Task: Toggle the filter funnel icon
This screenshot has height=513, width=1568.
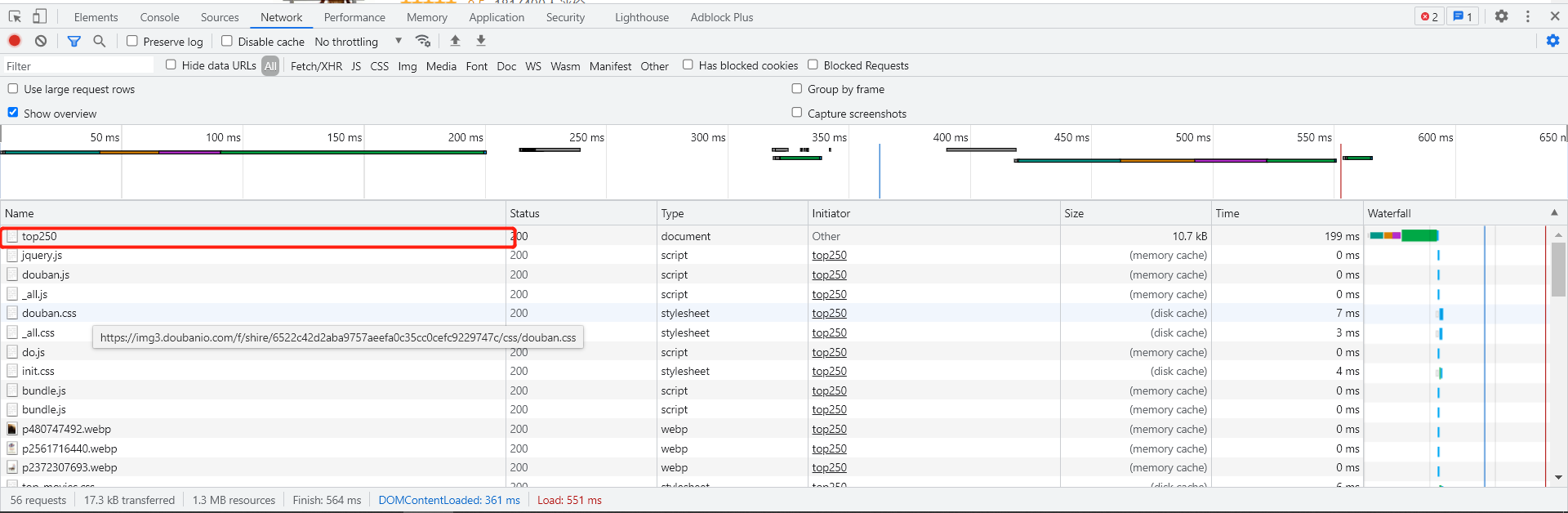Action: click(x=74, y=41)
